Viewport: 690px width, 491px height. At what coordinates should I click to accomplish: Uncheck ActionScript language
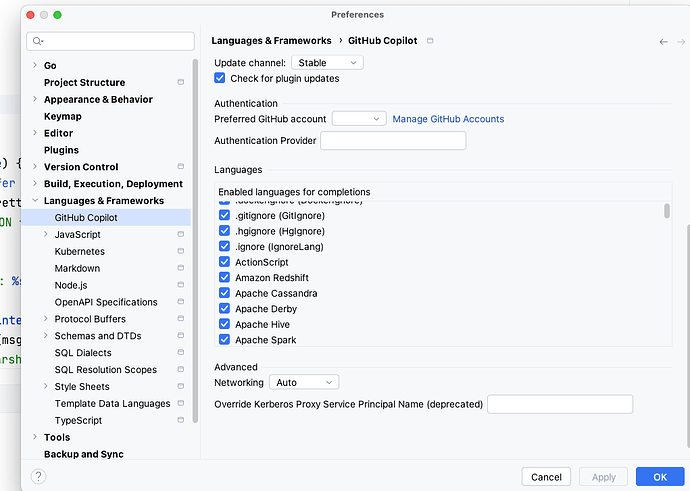coord(224,262)
